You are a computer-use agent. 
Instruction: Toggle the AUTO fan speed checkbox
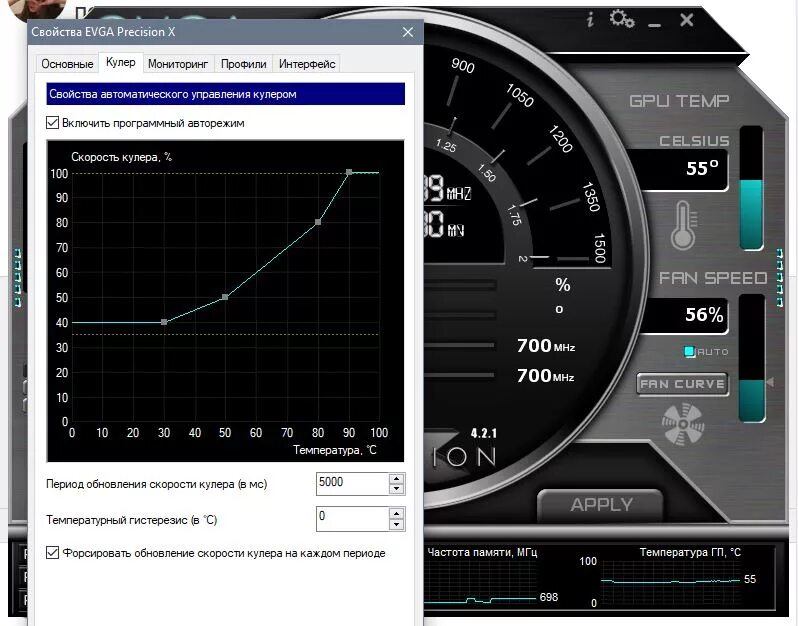click(690, 352)
